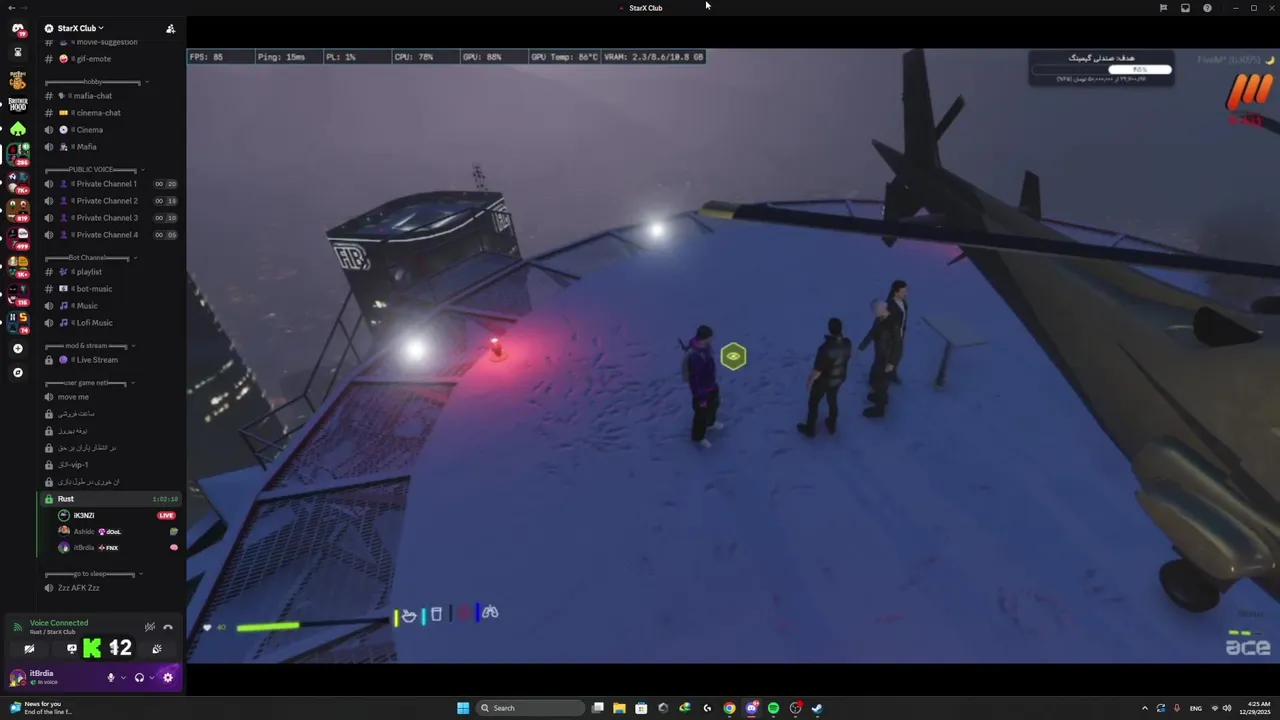The image size is (1280, 720).
Task: Collapse the mod & stream category
Action: pyautogui.click(x=91, y=346)
